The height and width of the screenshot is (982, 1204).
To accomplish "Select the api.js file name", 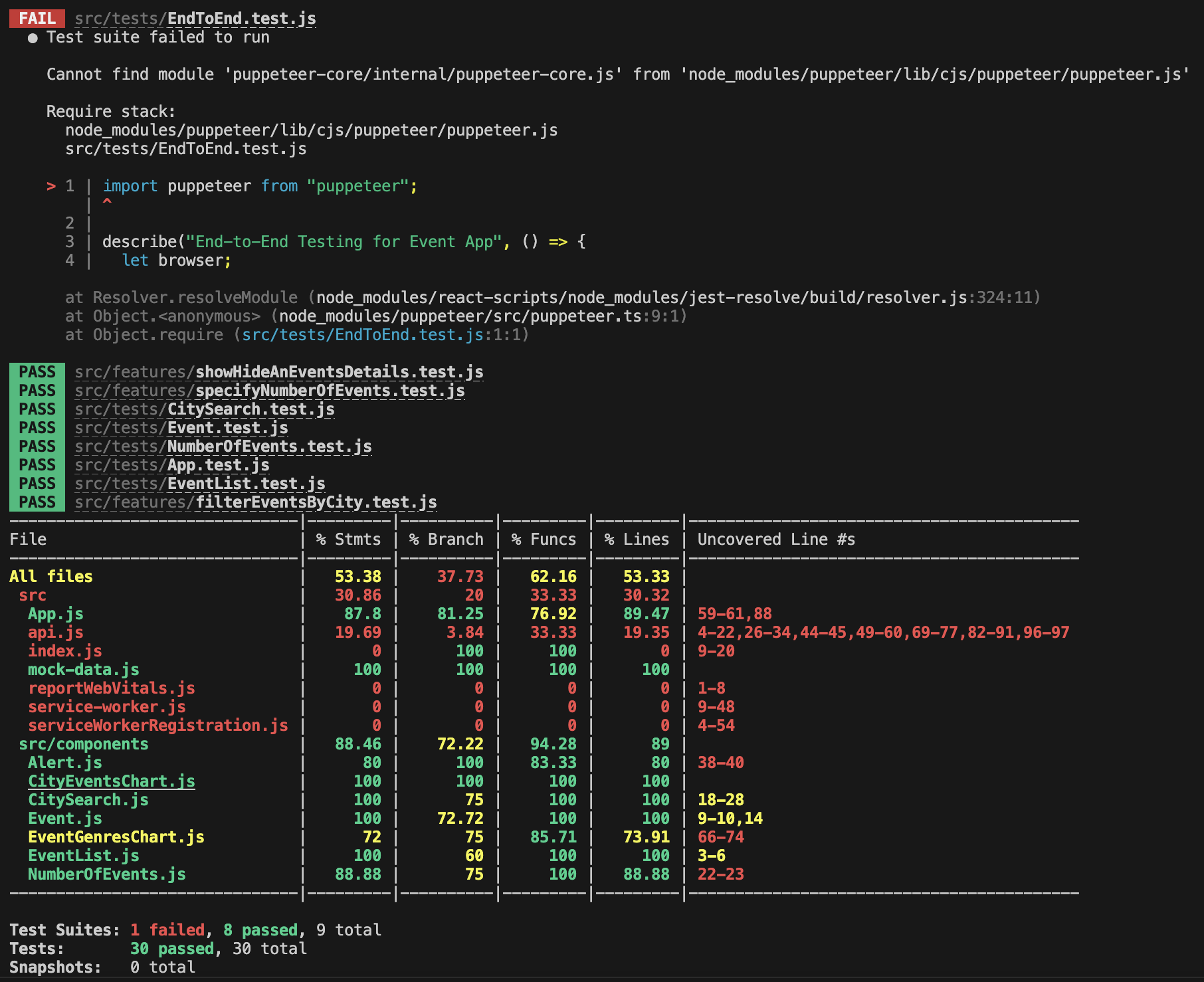I will tap(56, 633).
